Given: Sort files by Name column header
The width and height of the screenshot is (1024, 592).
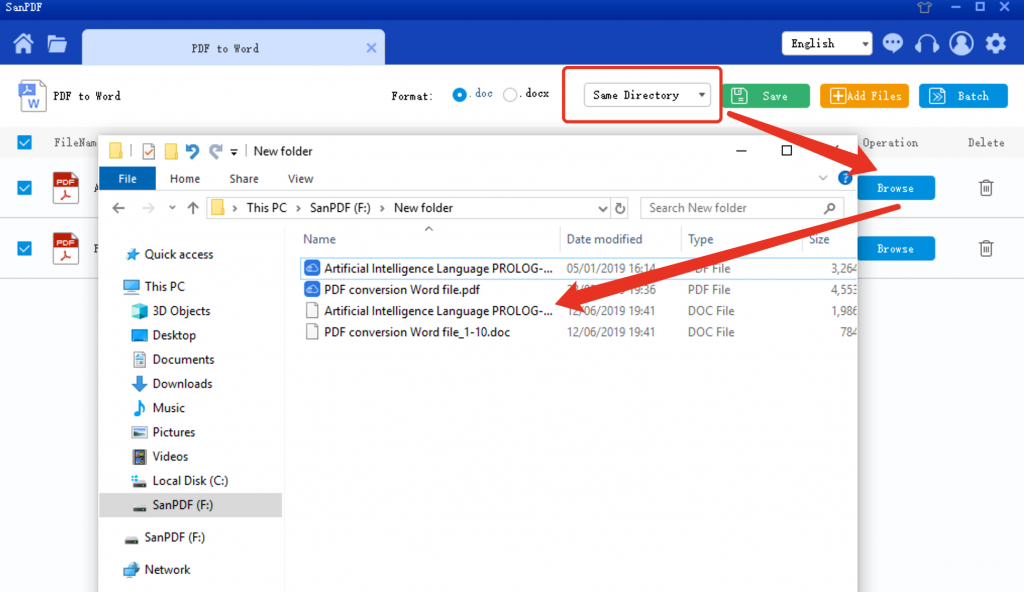Looking at the screenshot, I should [319, 239].
